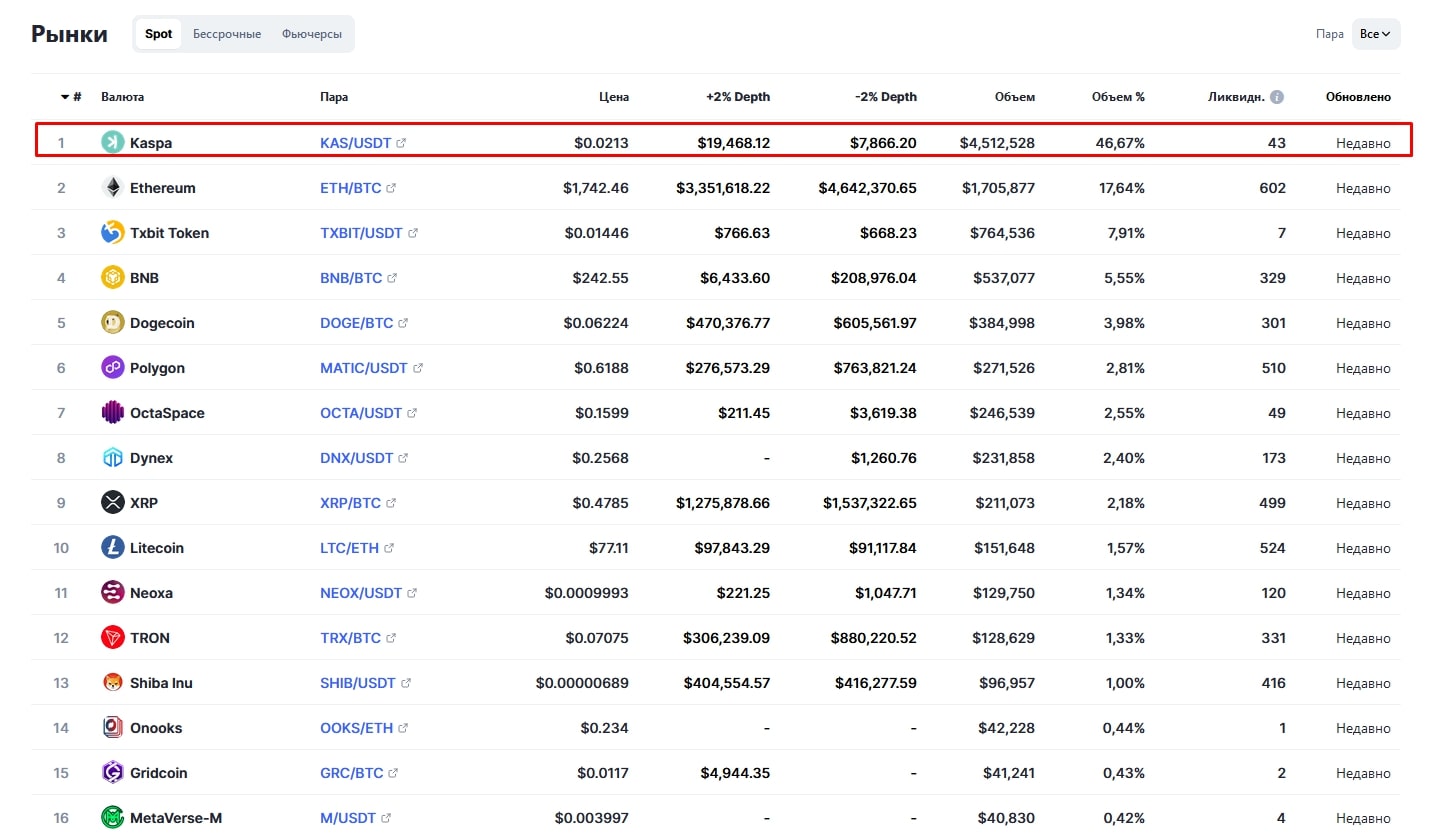Click the Ethereum coin logo icon
This screenshot has height=835, width=1446.
tap(113, 187)
